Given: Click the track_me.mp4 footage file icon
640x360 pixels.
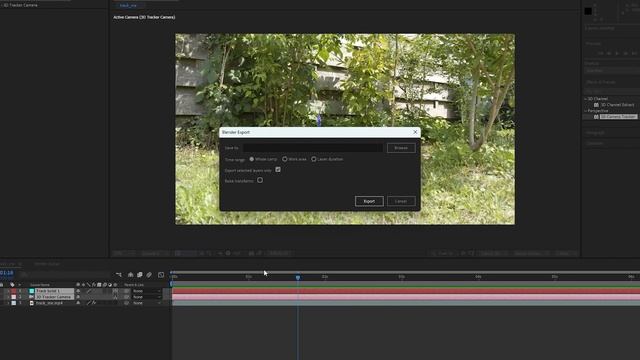Looking at the screenshot, I should point(31,303).
